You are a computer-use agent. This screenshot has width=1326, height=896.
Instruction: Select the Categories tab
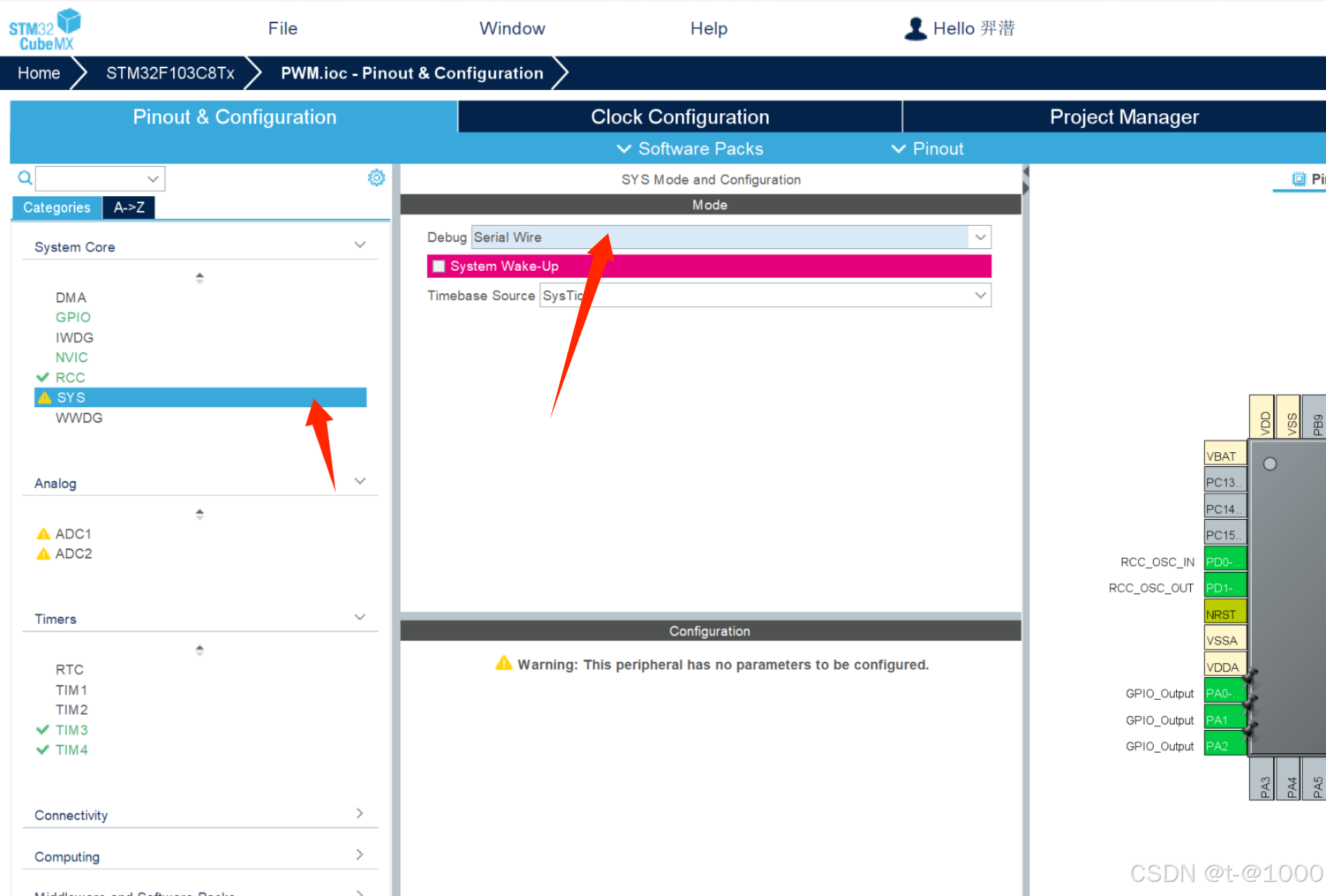point(56,207)
